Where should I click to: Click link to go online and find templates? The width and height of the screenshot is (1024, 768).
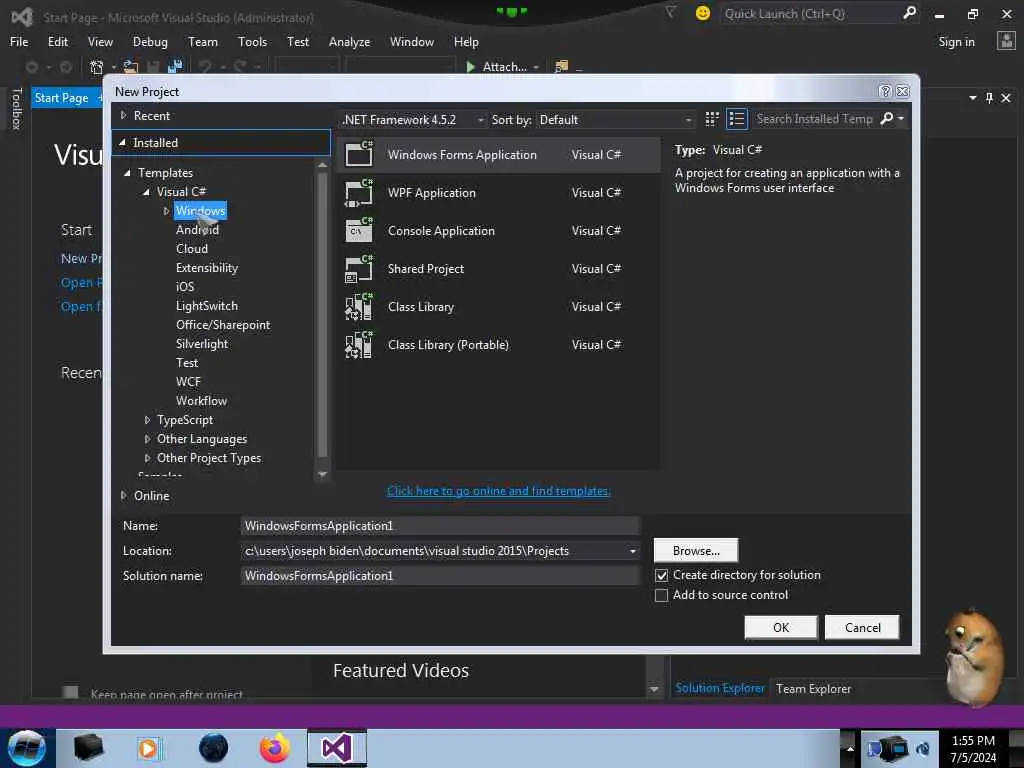coord(498,491)
